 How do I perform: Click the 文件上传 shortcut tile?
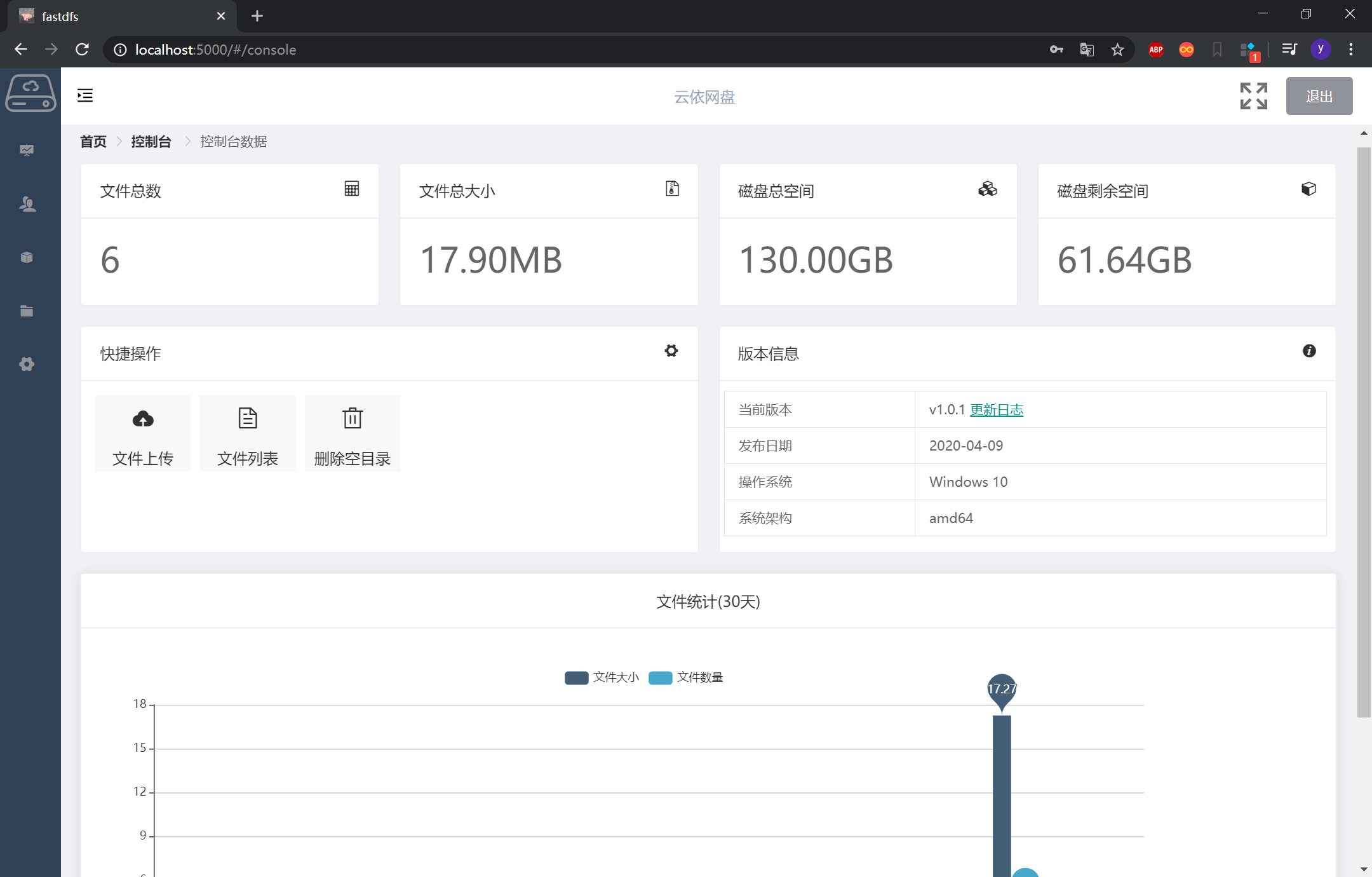143,434
